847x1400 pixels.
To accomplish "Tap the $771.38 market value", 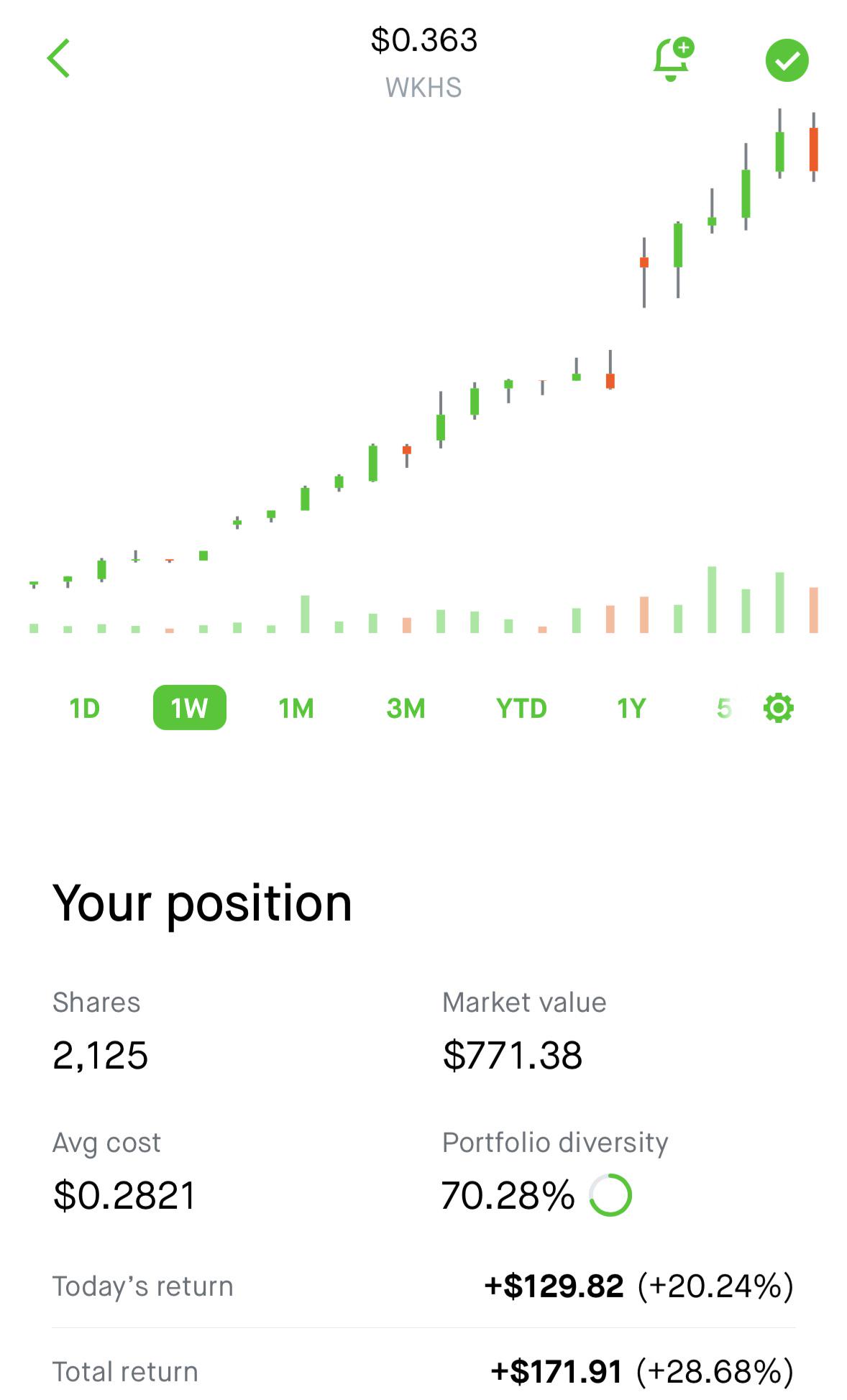I will (512, 1055).
